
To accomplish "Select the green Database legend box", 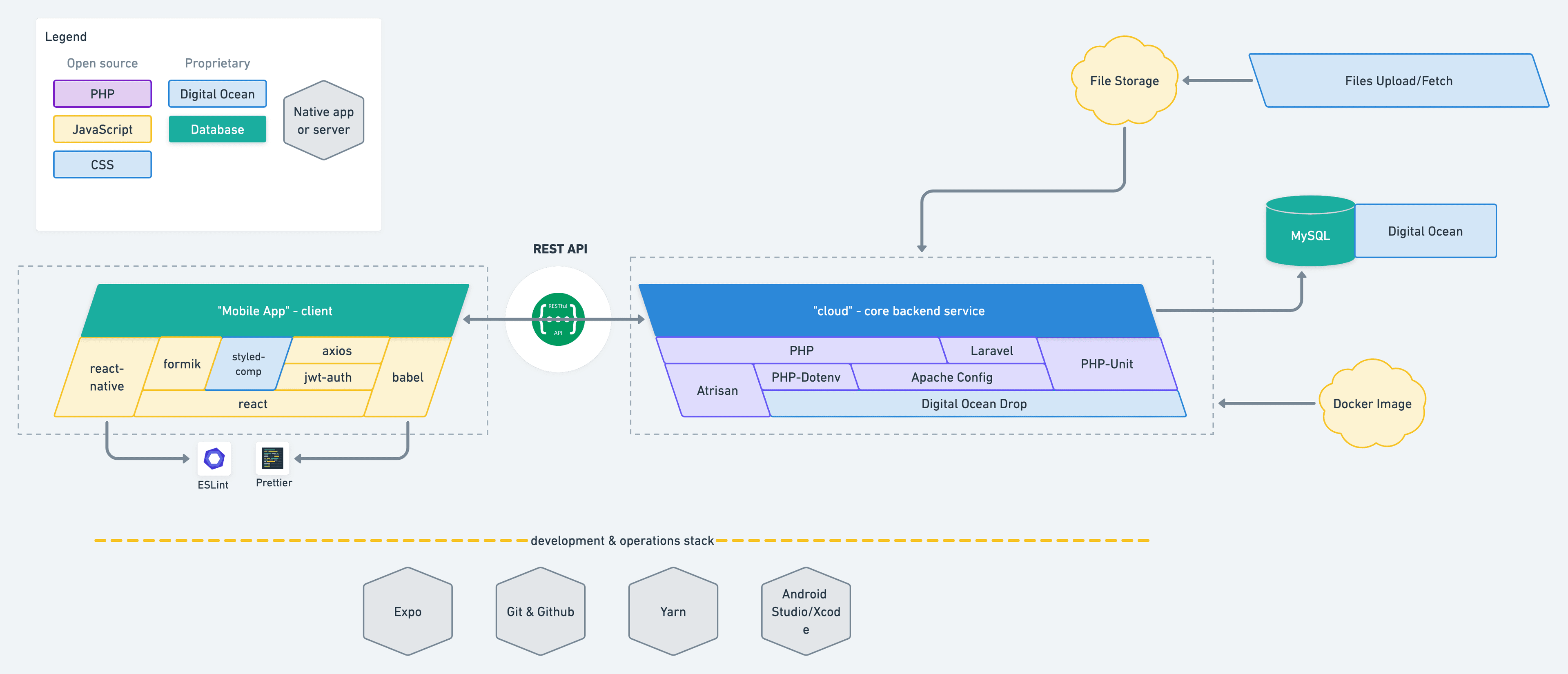I will (x=217, y=129).
